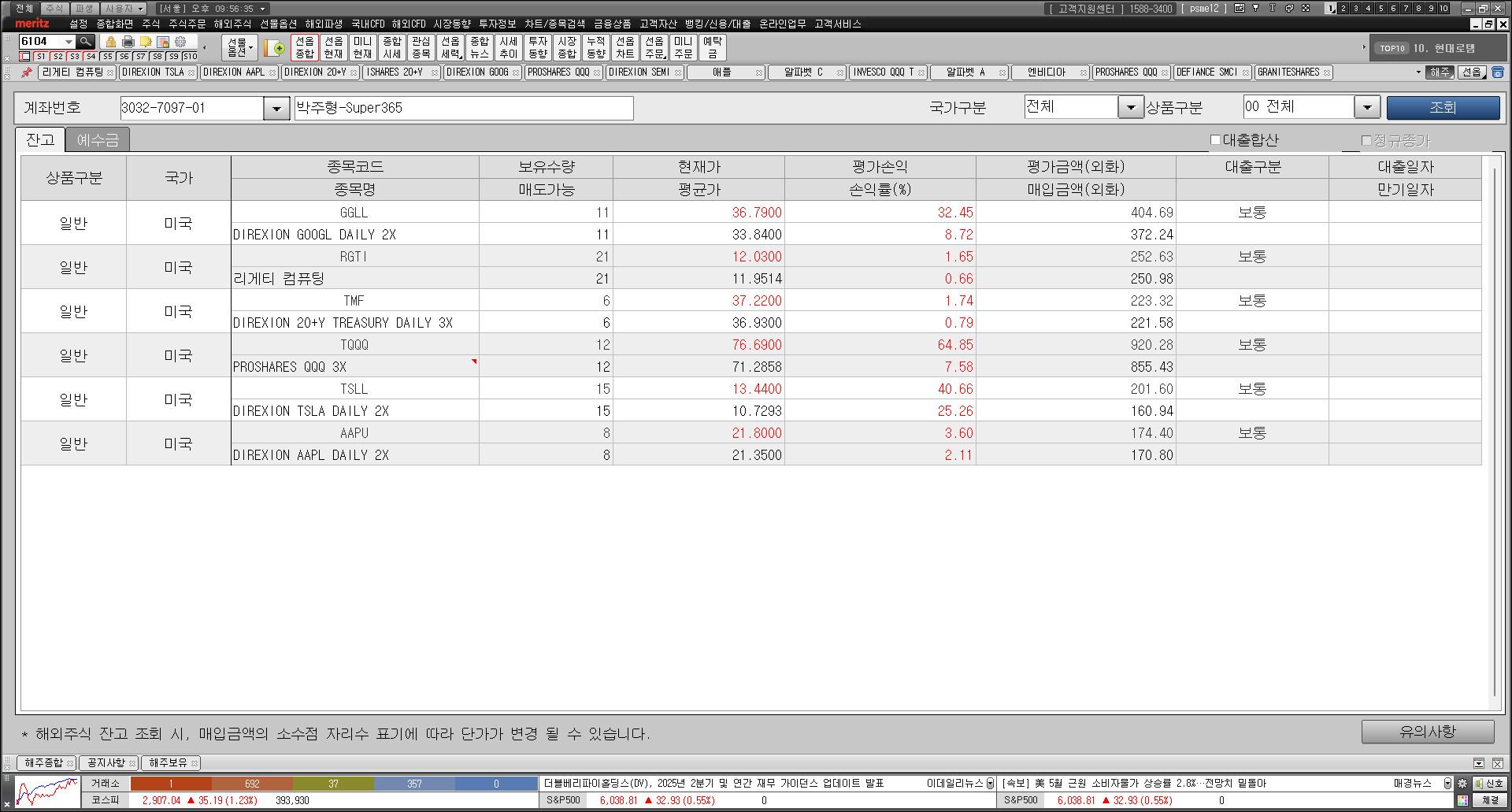The width and height of the screenshot is (1512, 812).
Task: Open the Seoul time zone clock dropdown
Action: pos(262,9)
